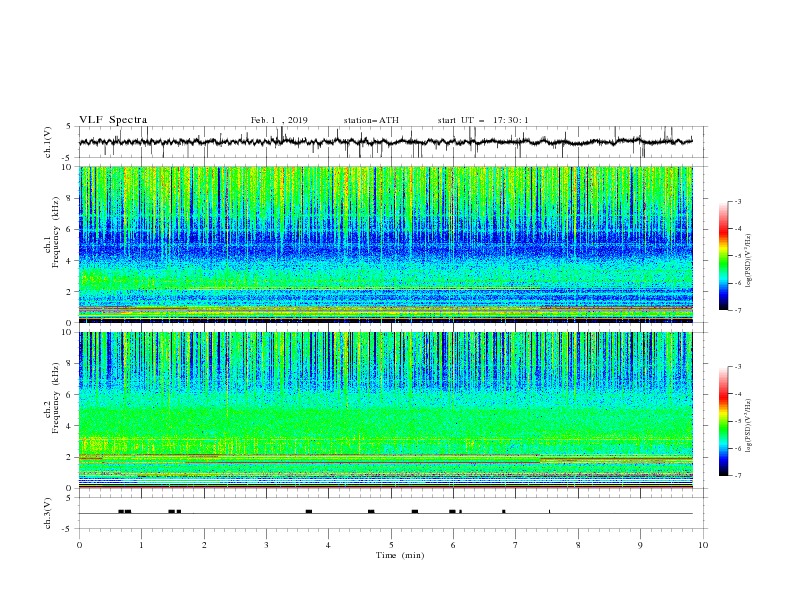Click the "ch.1(V)" waveform axis label
Screen dimensions: 792x612
(x=48, y=142)
